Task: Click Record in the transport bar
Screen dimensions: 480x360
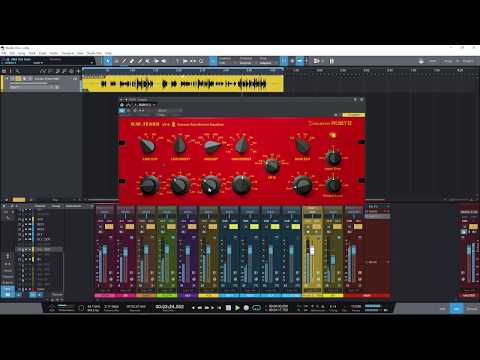Action: 246,308
